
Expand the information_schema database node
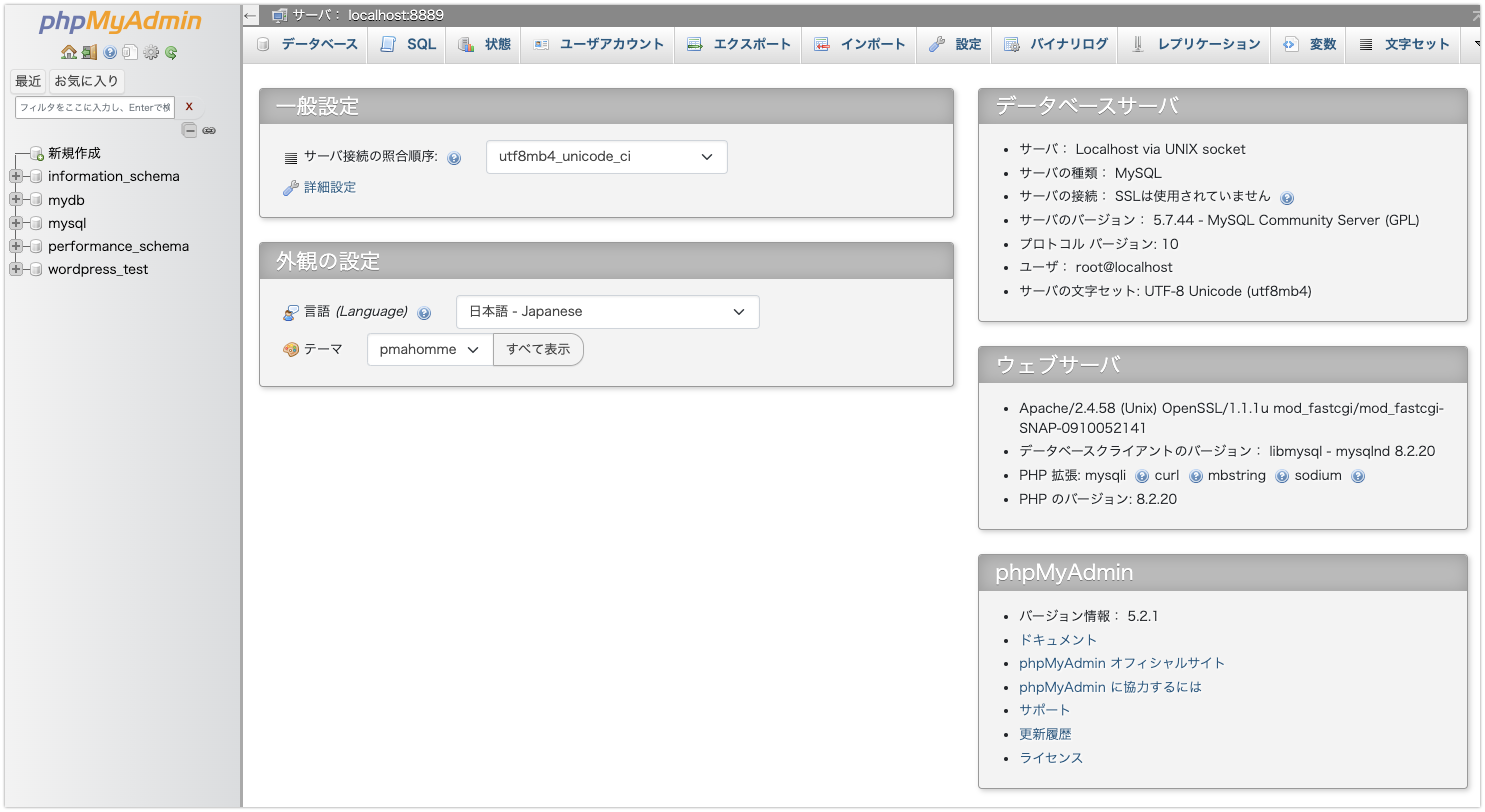[x=15, y=176]
